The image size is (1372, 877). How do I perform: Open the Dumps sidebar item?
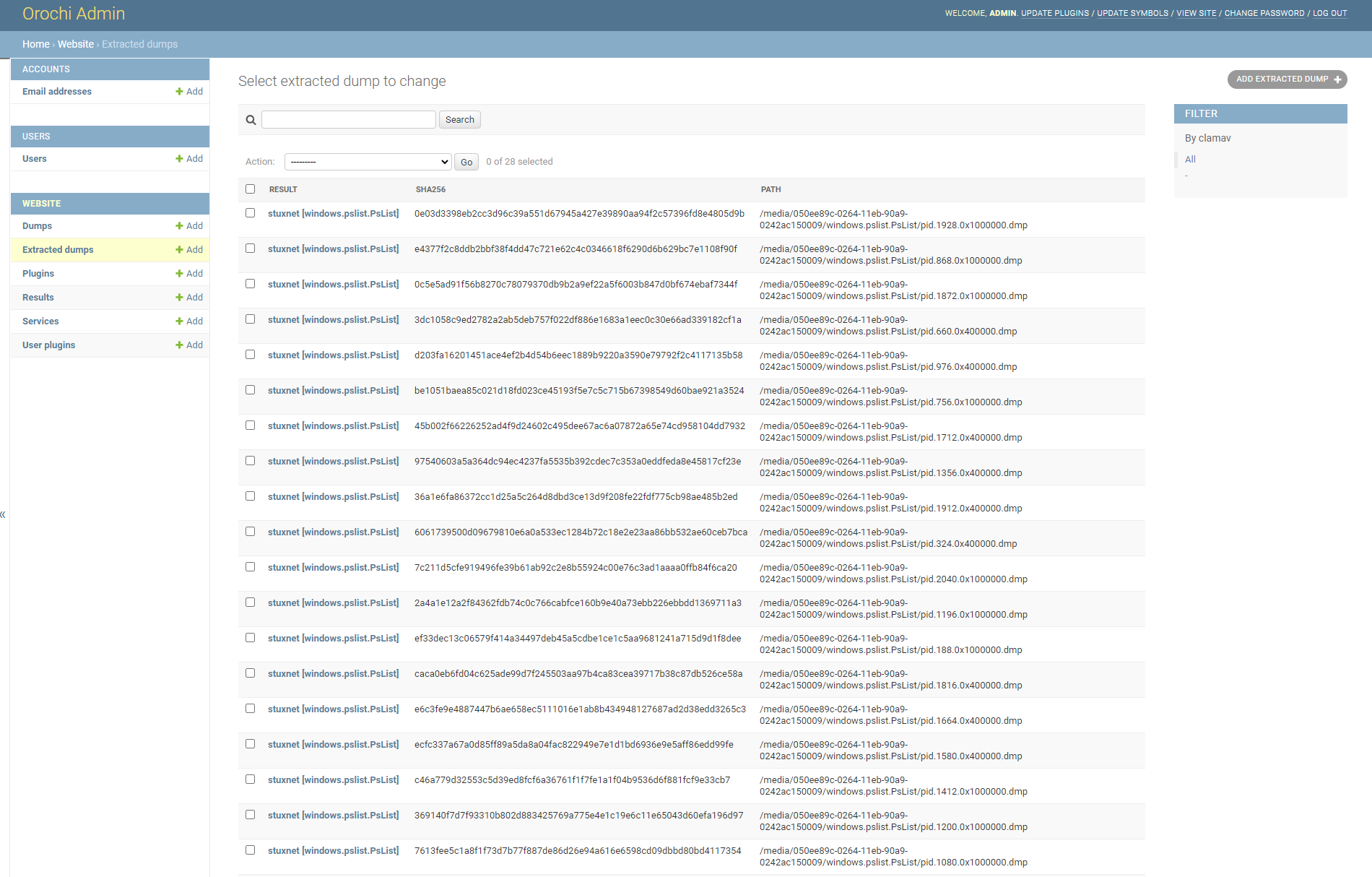point(37,226)
